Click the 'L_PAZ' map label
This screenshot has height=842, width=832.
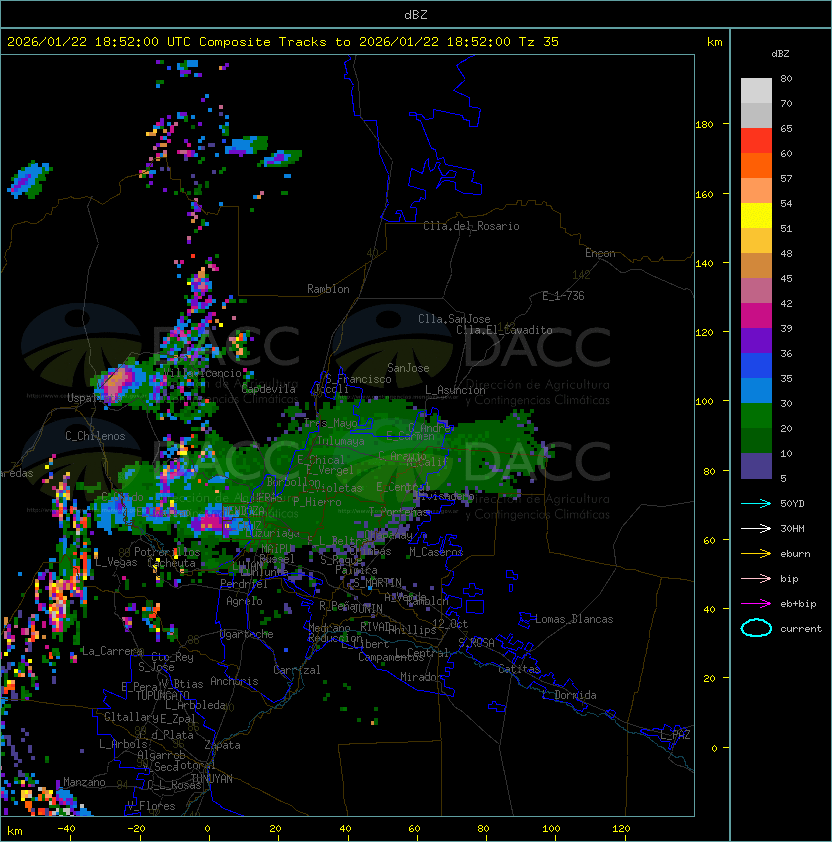(x=675, y=735)
